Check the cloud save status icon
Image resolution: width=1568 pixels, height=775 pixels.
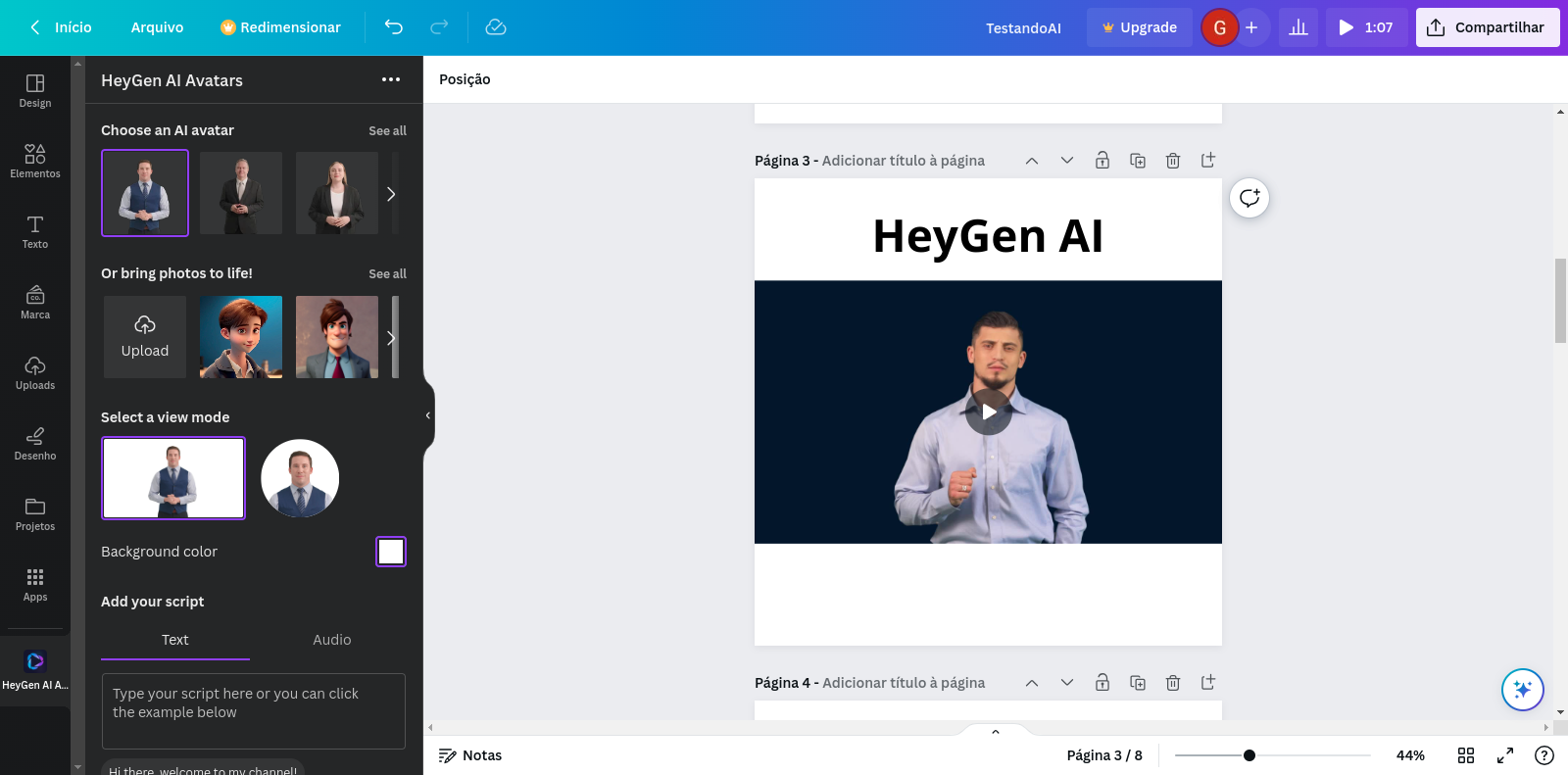[x=496, y=27]
